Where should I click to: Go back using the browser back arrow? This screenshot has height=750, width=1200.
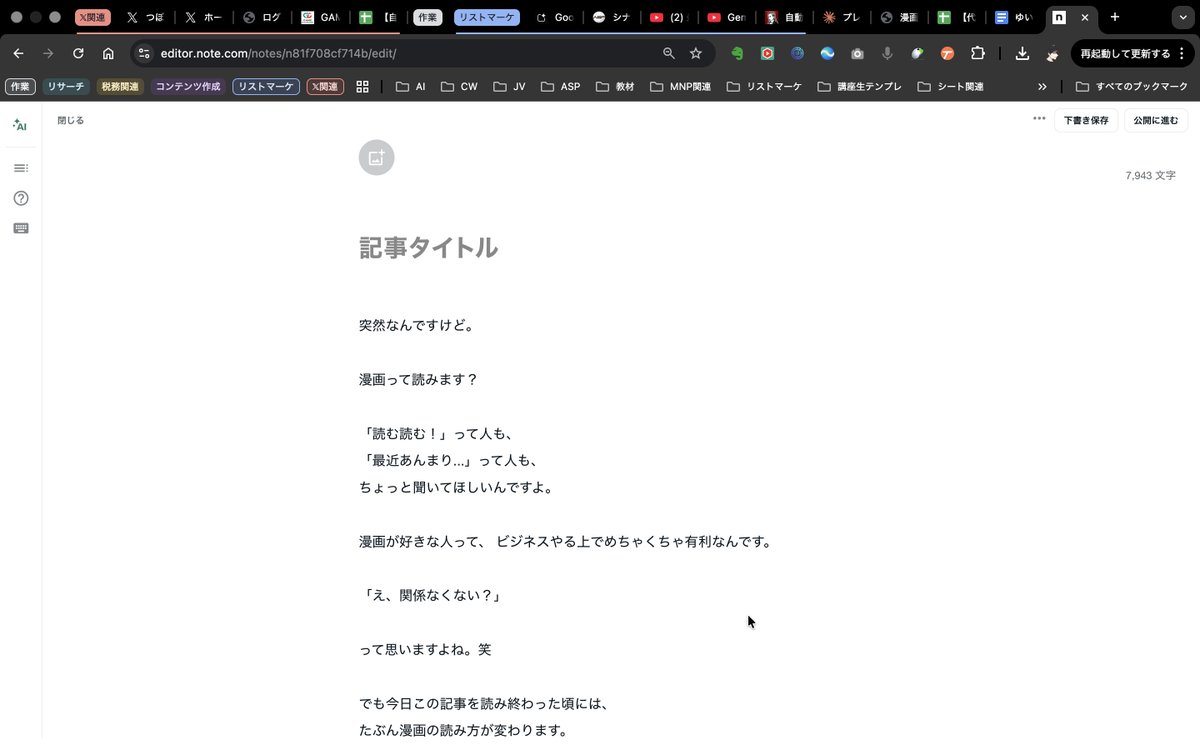[x=19, y=53]
